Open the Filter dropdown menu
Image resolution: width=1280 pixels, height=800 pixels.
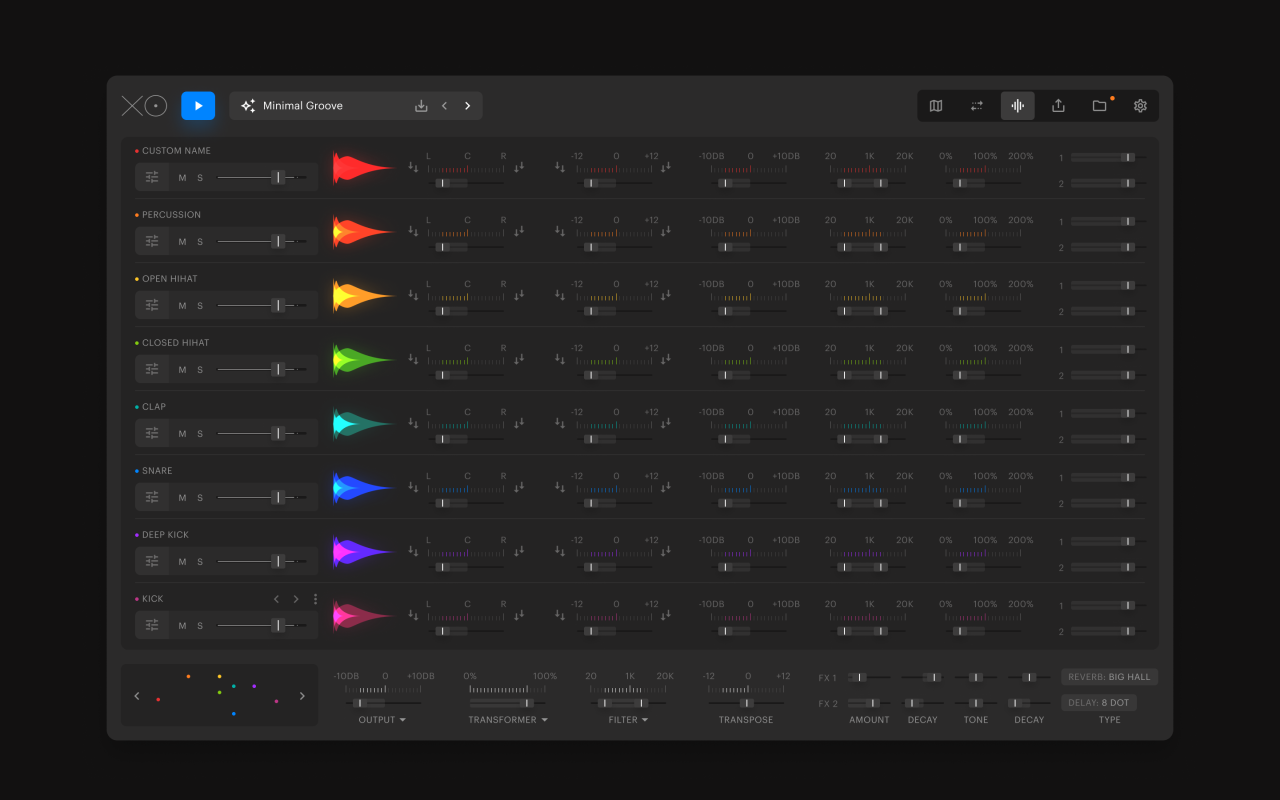[x=629, y=720]
